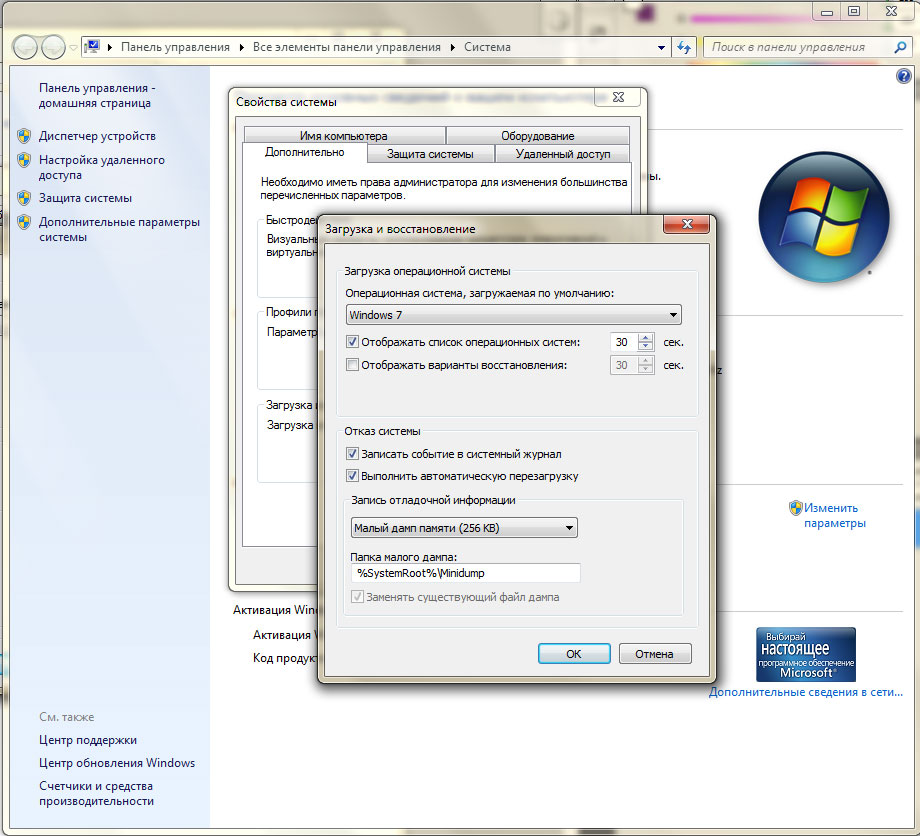Open the default operating system Windows 7 dropdown
The height and width of the screenshot is (836, 920).
513,315
